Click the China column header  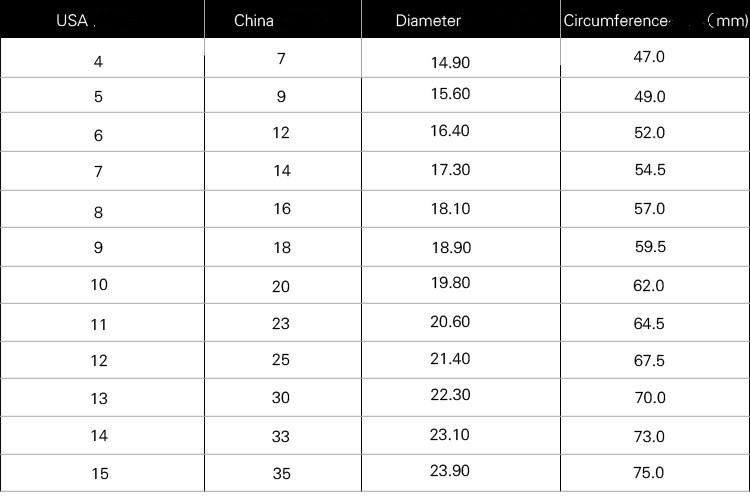click(254, 21)
